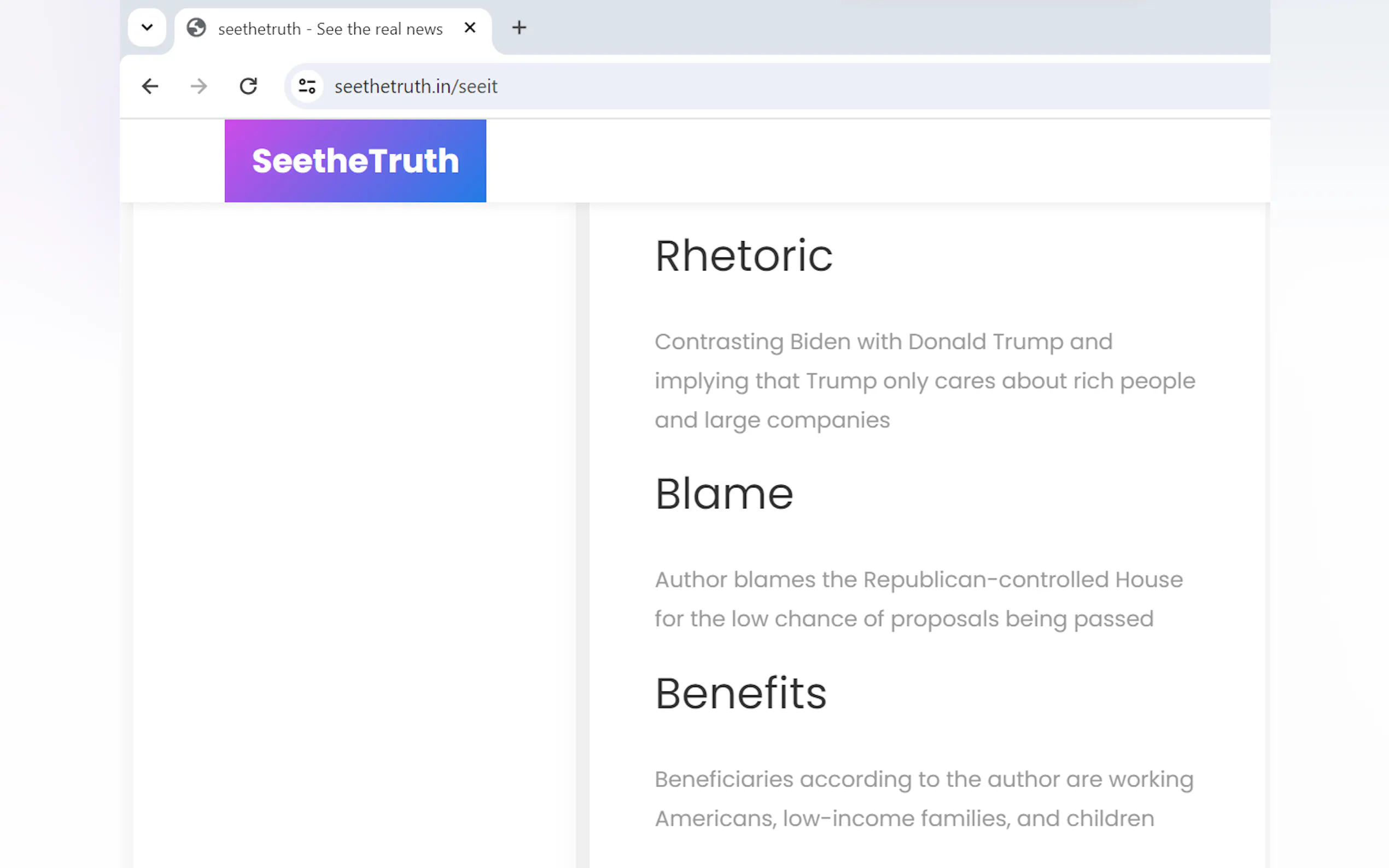Viewport: 1389px width, 868px height.
Task: Click the empty white header right of the logo
Action: [861, 161]
